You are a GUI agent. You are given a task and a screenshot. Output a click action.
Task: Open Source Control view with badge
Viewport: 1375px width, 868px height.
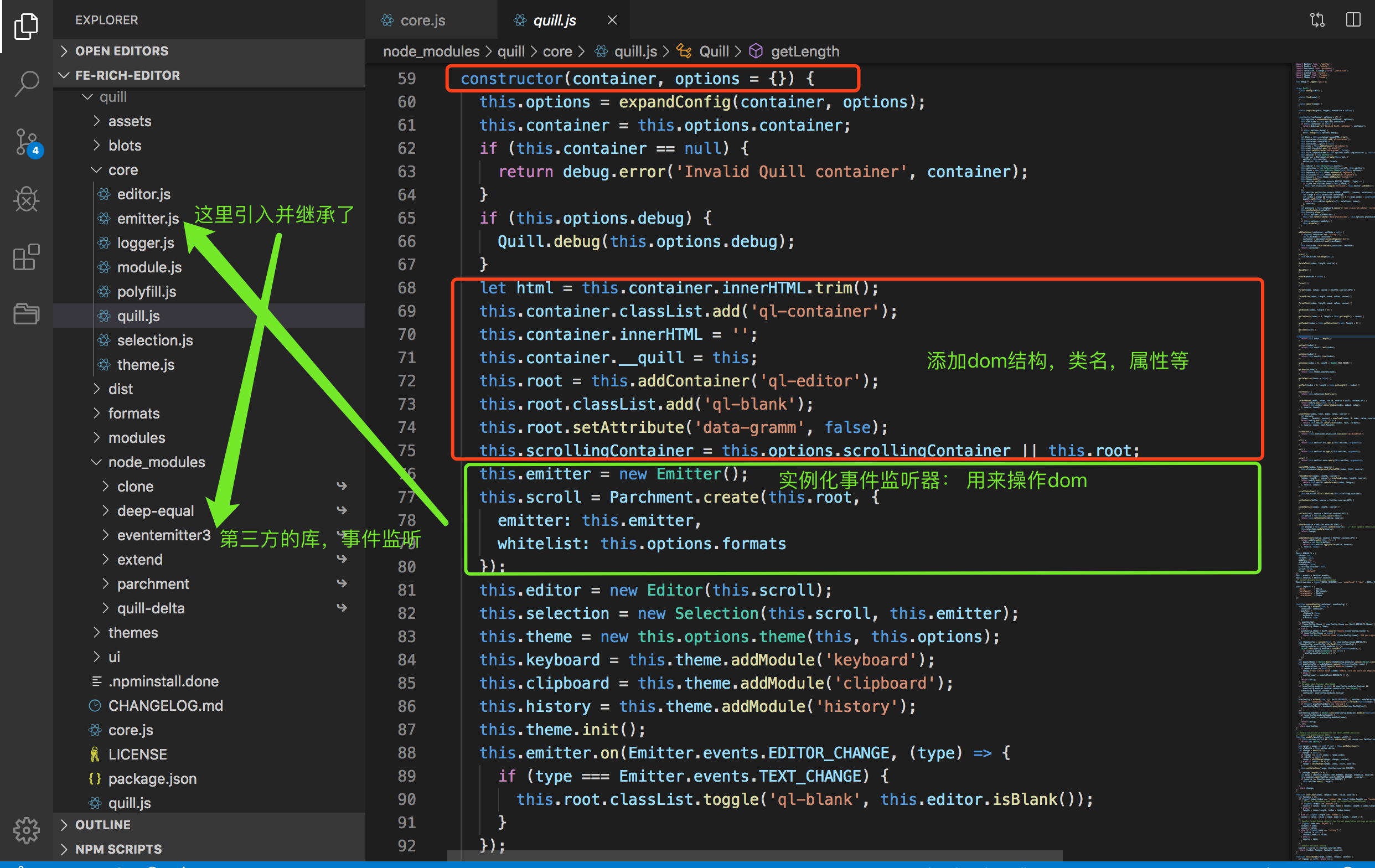point(26,142)
